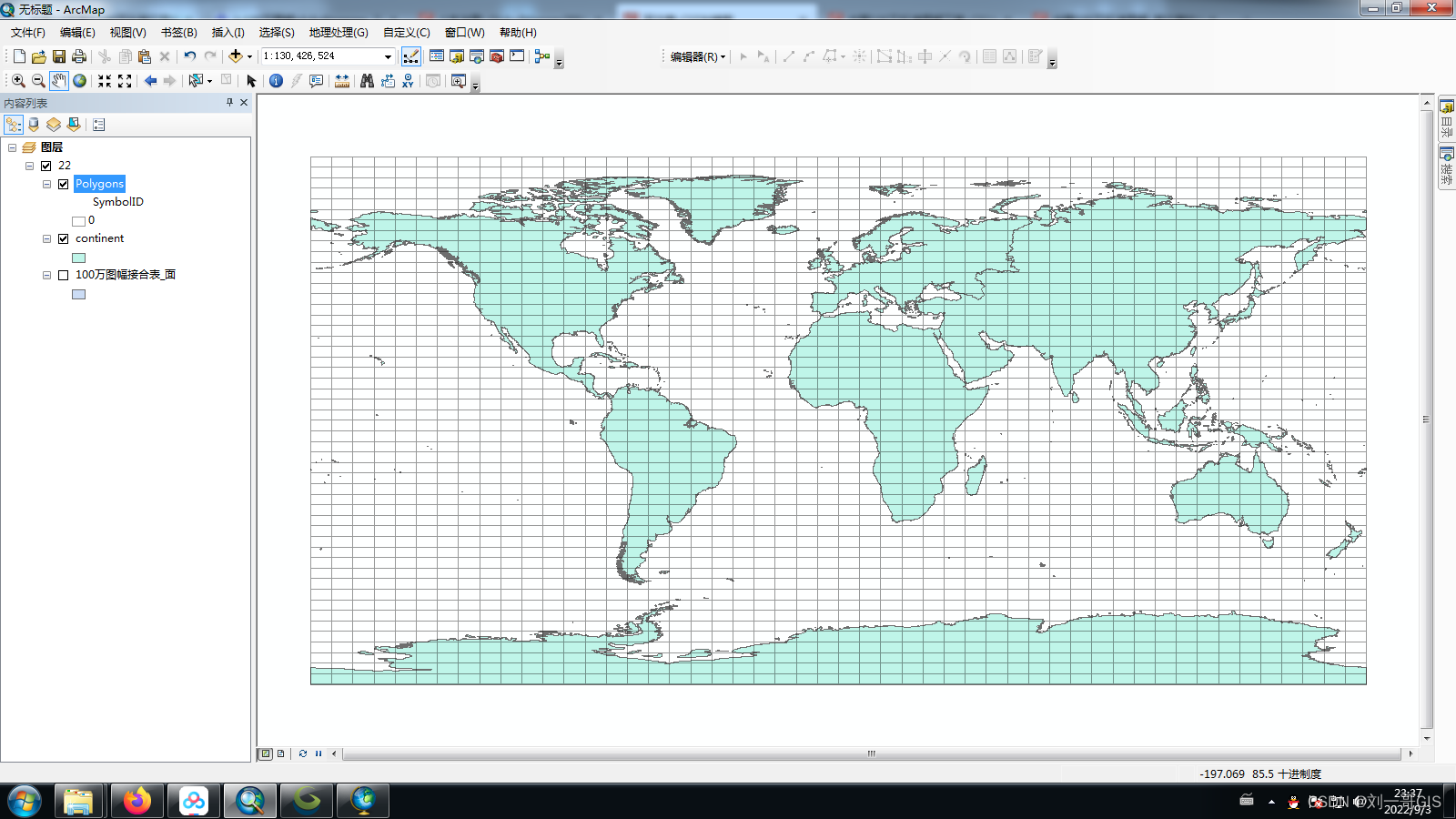
Task: Open the map scale dropdown
Action: [x=388, y=56]
